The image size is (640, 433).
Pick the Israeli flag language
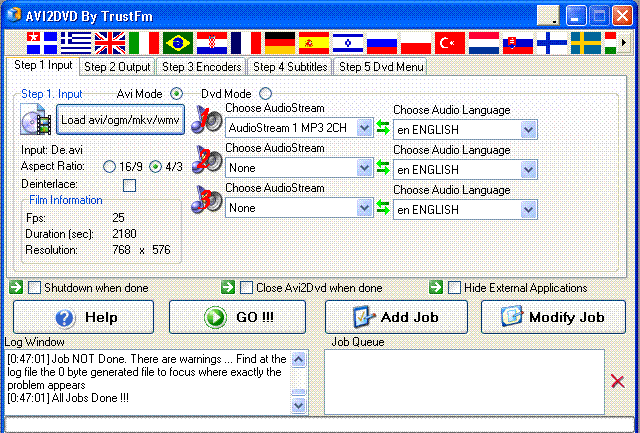[x=348, y=43]
